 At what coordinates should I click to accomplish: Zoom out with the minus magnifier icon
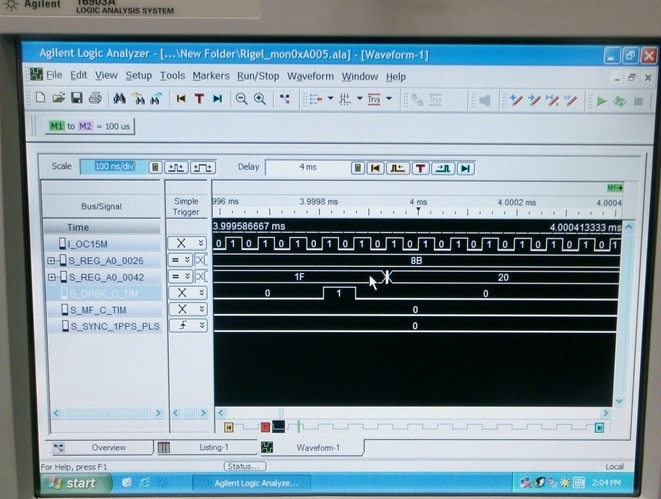coord(241,99)
